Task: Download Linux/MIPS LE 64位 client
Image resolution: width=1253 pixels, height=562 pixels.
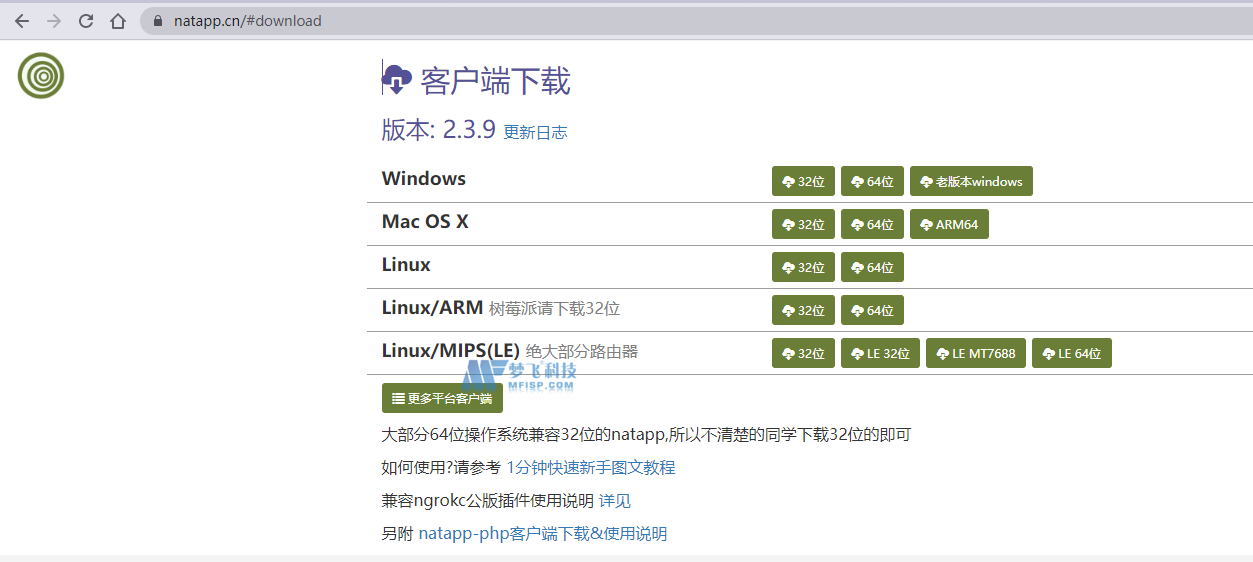Action: point(1071,354)
